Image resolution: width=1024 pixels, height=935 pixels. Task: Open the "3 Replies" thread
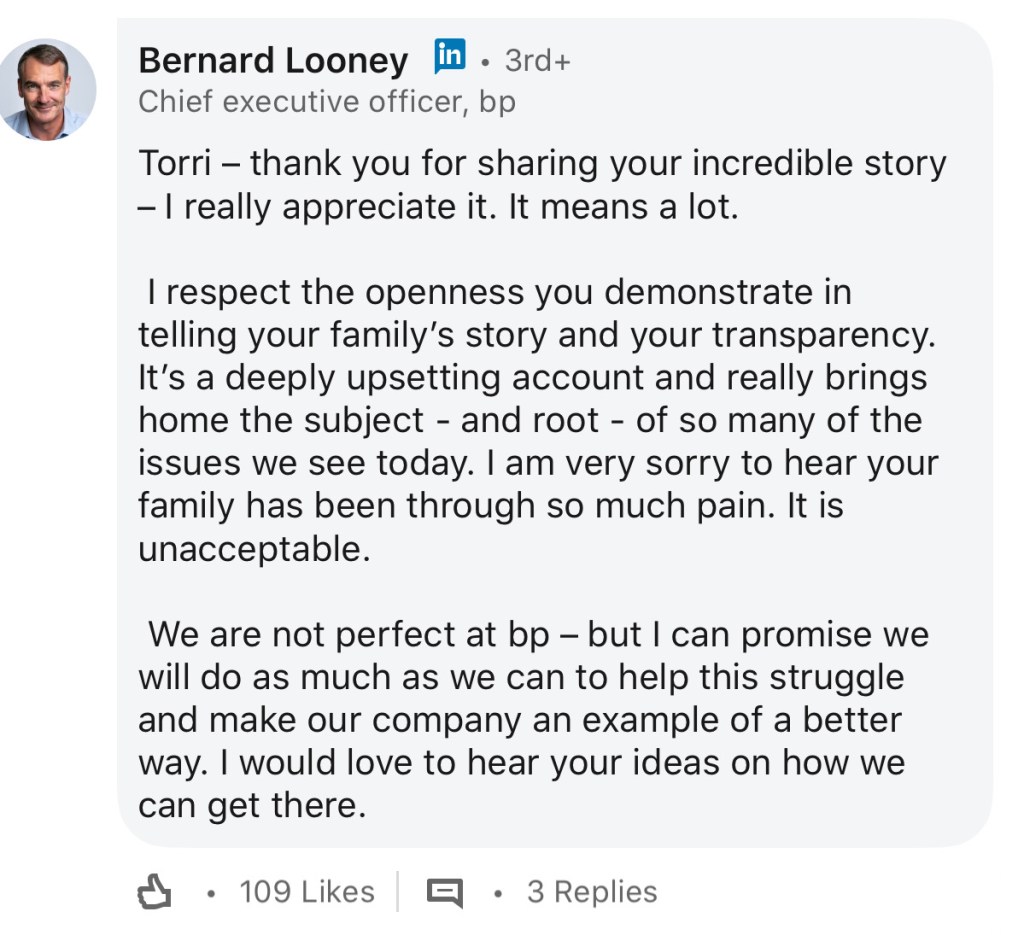[x=592, y=892]
